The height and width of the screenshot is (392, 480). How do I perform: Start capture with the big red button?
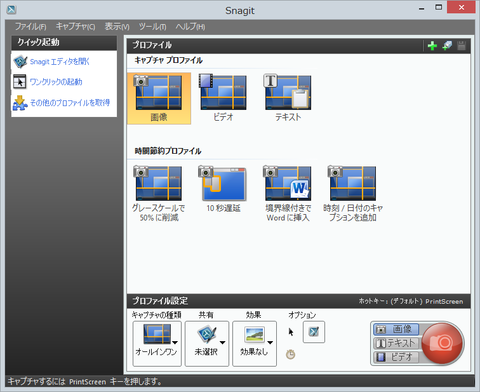[442, 343]
